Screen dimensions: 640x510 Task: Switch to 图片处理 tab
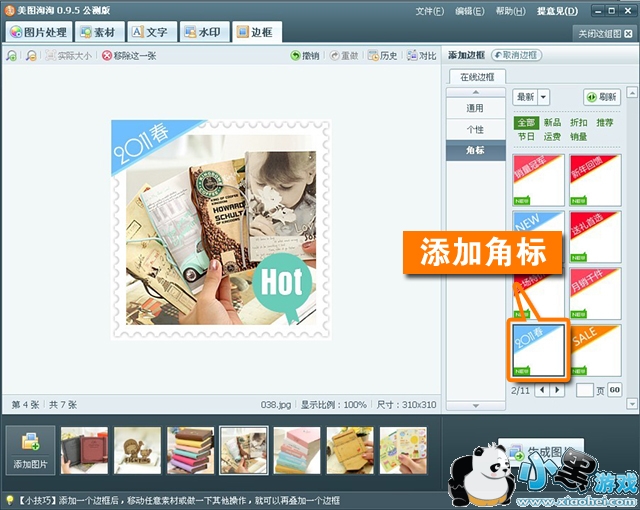click(39, 32)
